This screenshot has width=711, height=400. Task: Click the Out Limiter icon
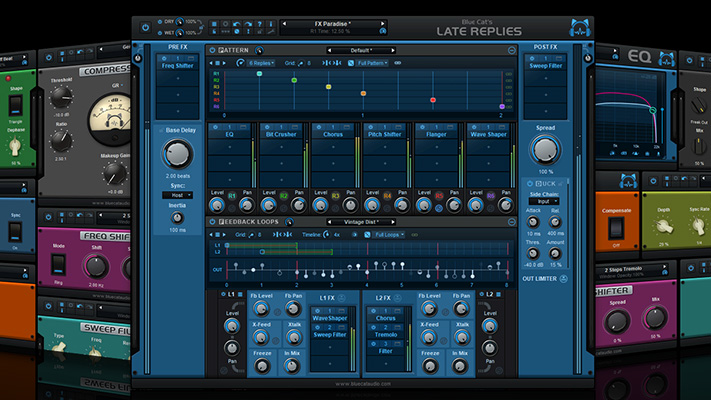point(563,279)
